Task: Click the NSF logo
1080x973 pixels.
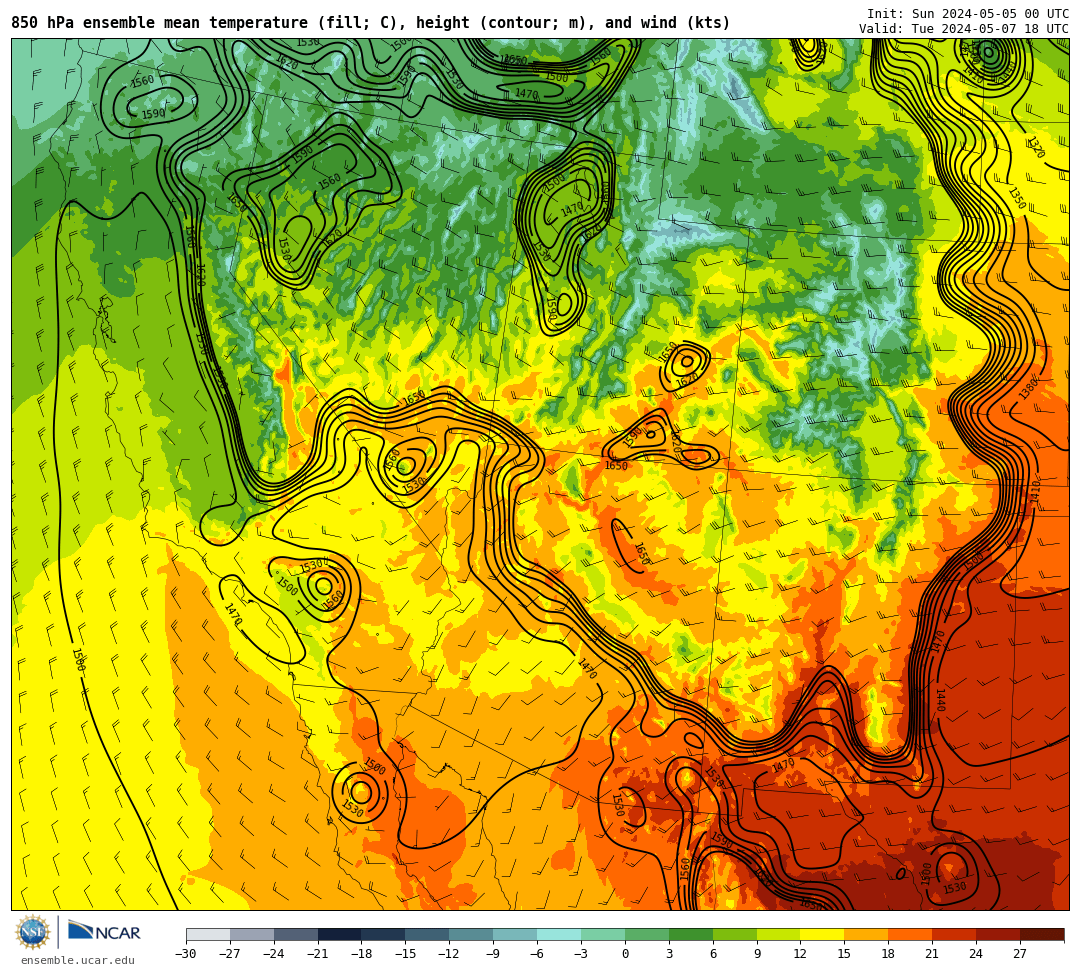Action: (33, 933)
